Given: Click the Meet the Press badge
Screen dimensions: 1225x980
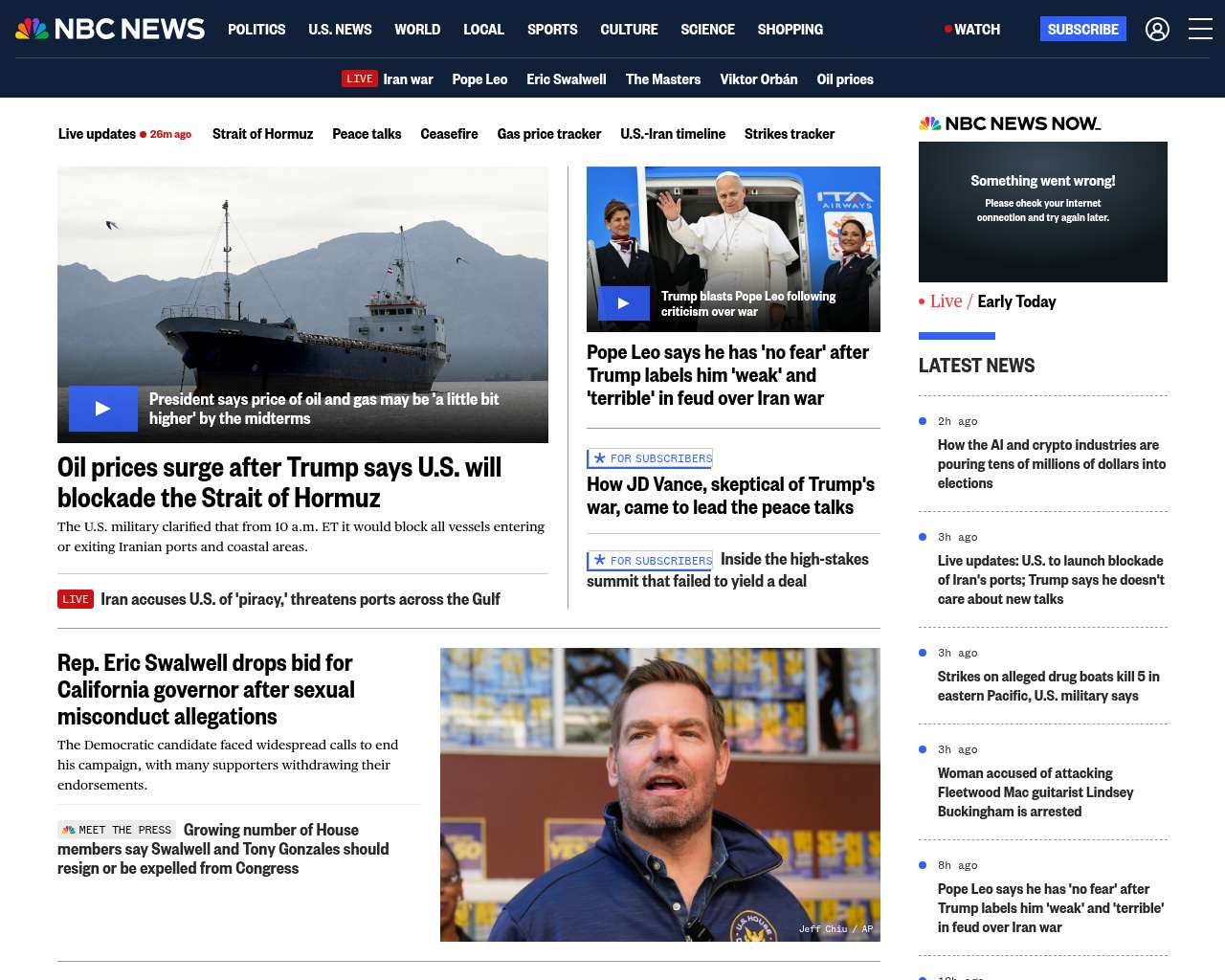Looking at the screenshot, I should tap(117, 830).
